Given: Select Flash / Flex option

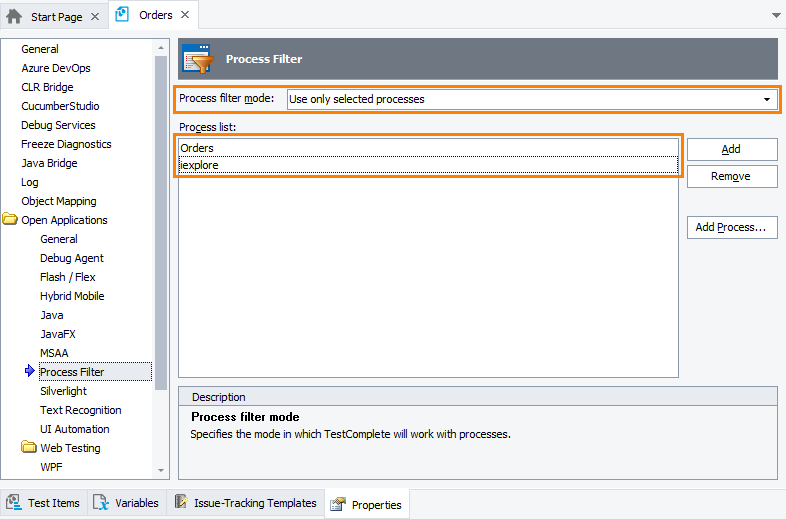Looking at the screenshot, I should click(68, 277).
